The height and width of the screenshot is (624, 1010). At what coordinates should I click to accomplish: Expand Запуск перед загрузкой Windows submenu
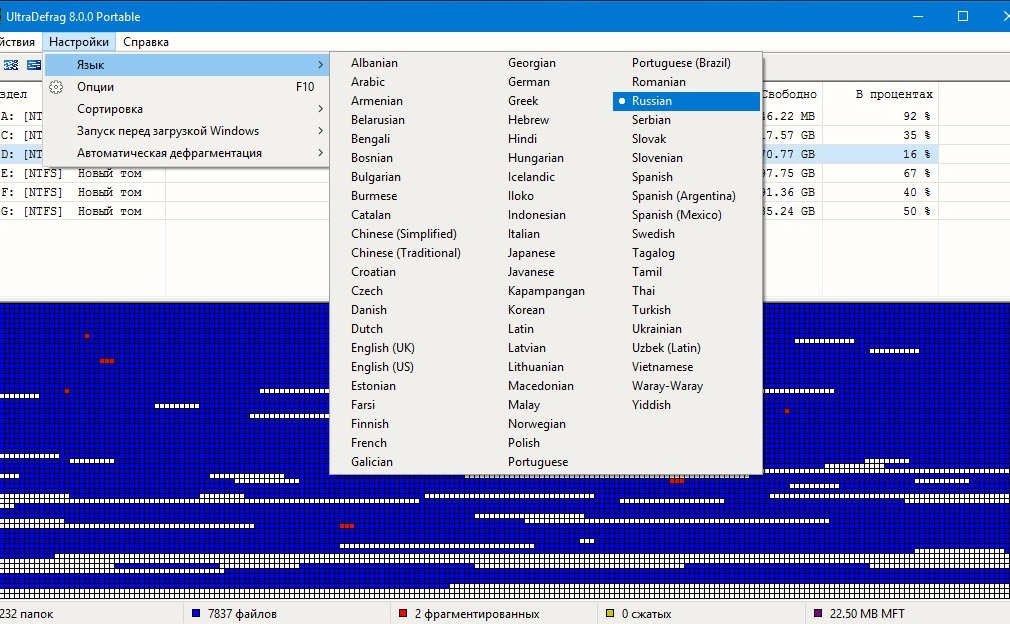pos(187,131)
